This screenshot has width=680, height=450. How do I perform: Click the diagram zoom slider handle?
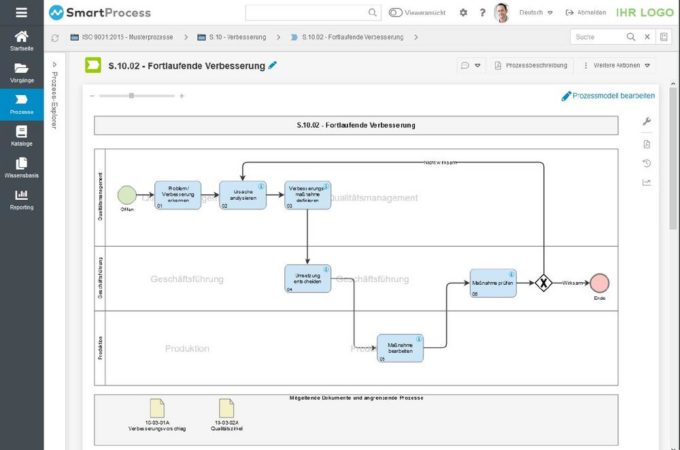[132, 96]
